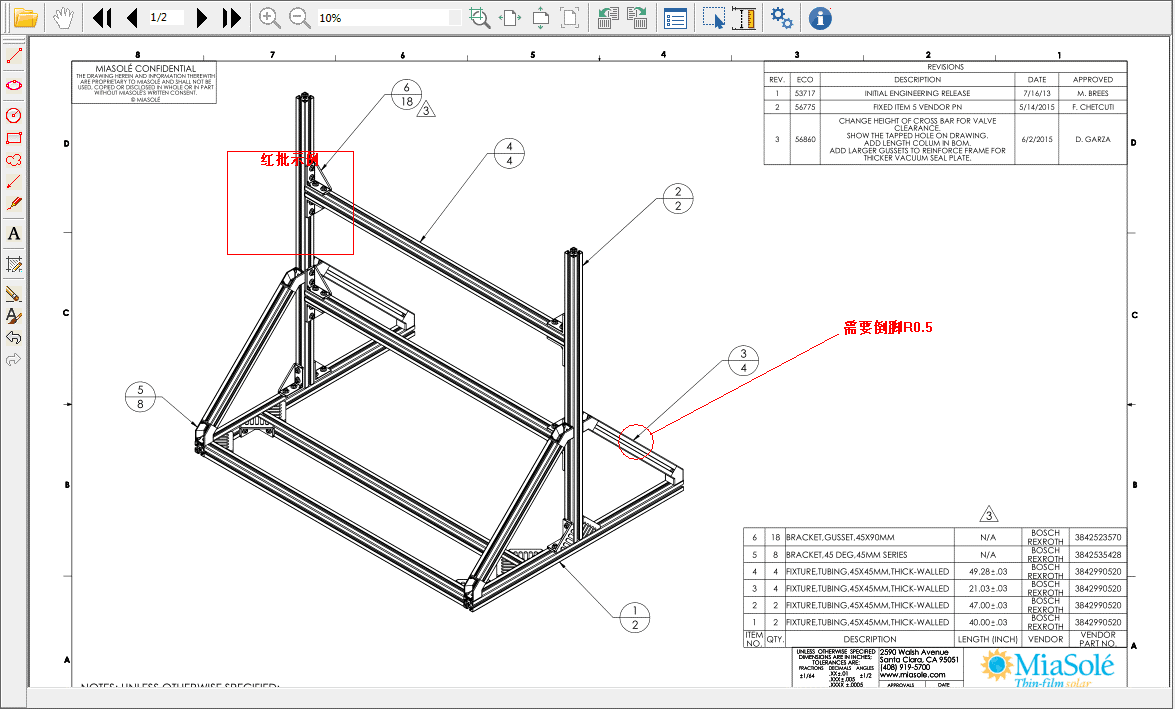
Task: Click the balloon callout 2 / 2
Action: pyautogui.click(x=678, y=199)
